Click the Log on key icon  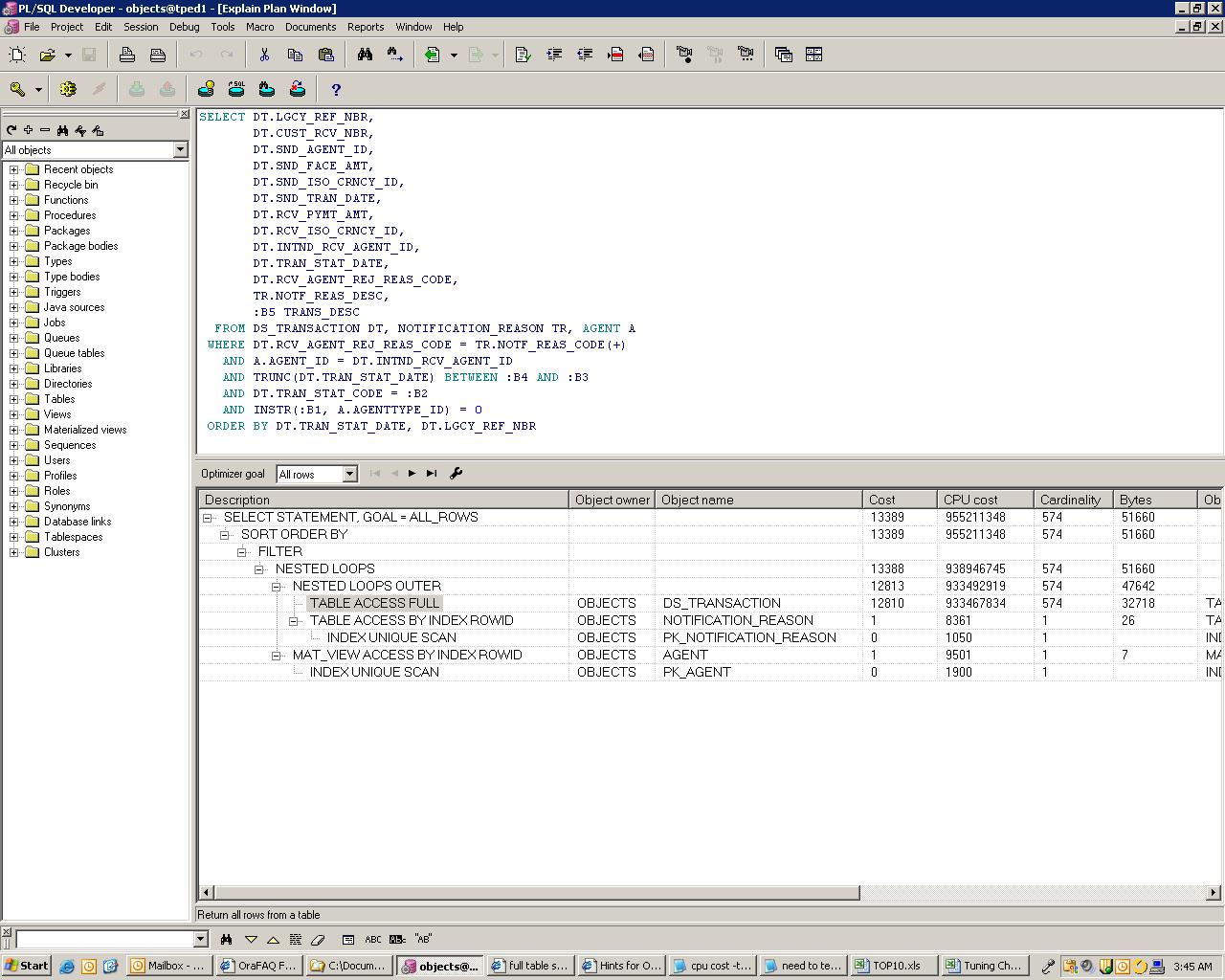pyautogui.click(x=17, y=90)
